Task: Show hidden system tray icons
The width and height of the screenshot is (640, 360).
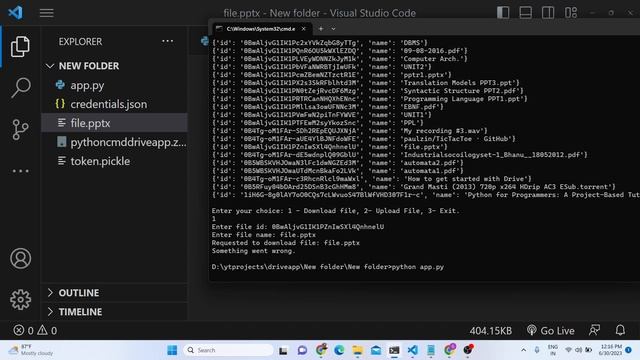Action: [x=523, y=350]
